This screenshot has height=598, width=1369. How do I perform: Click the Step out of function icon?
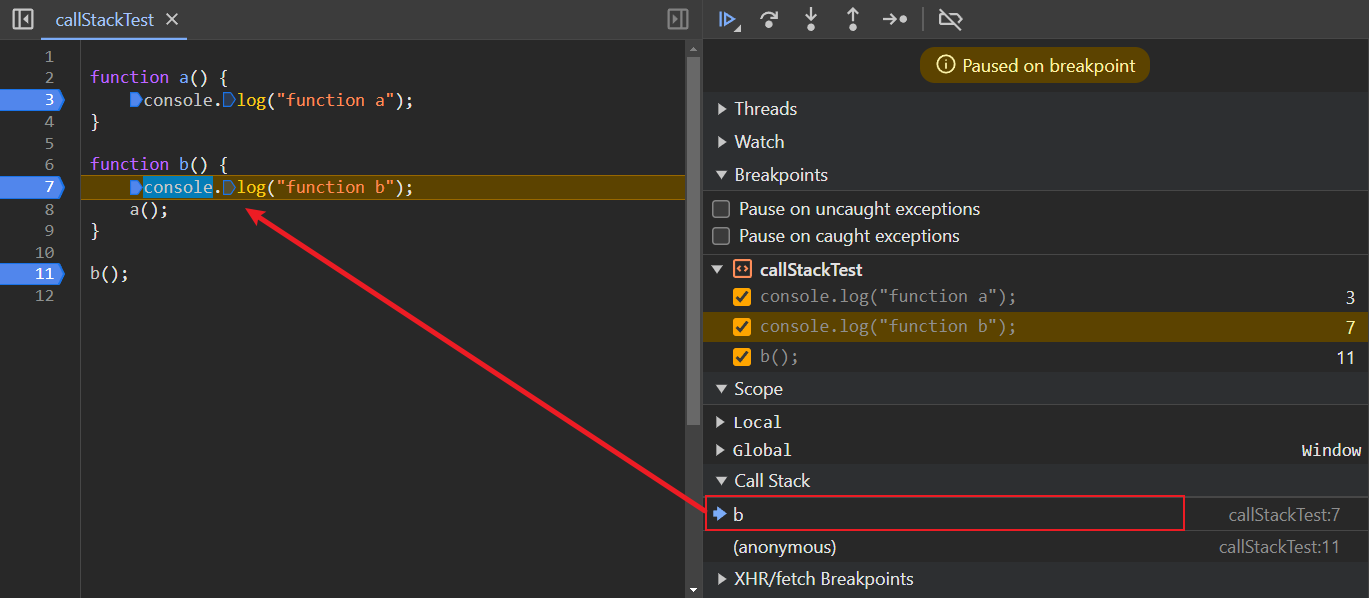tap(852, 19)
